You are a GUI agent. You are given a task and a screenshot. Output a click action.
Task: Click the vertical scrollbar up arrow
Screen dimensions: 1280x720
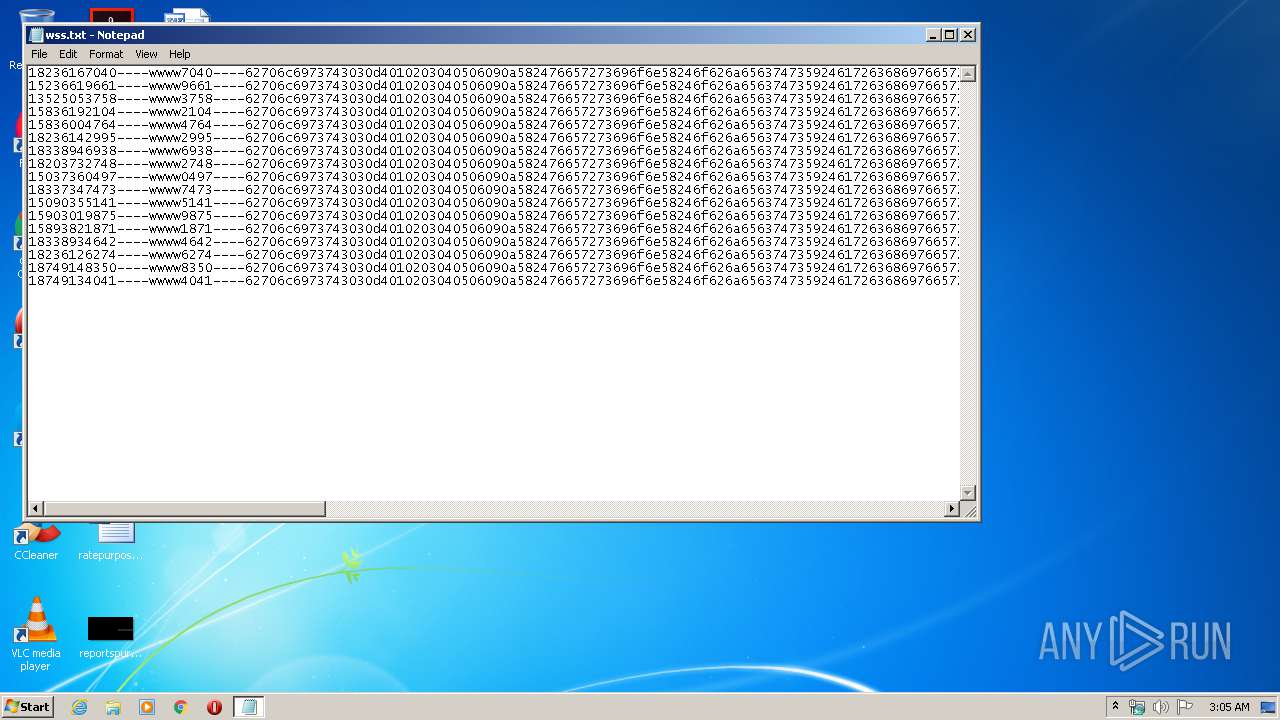(967, 74)
